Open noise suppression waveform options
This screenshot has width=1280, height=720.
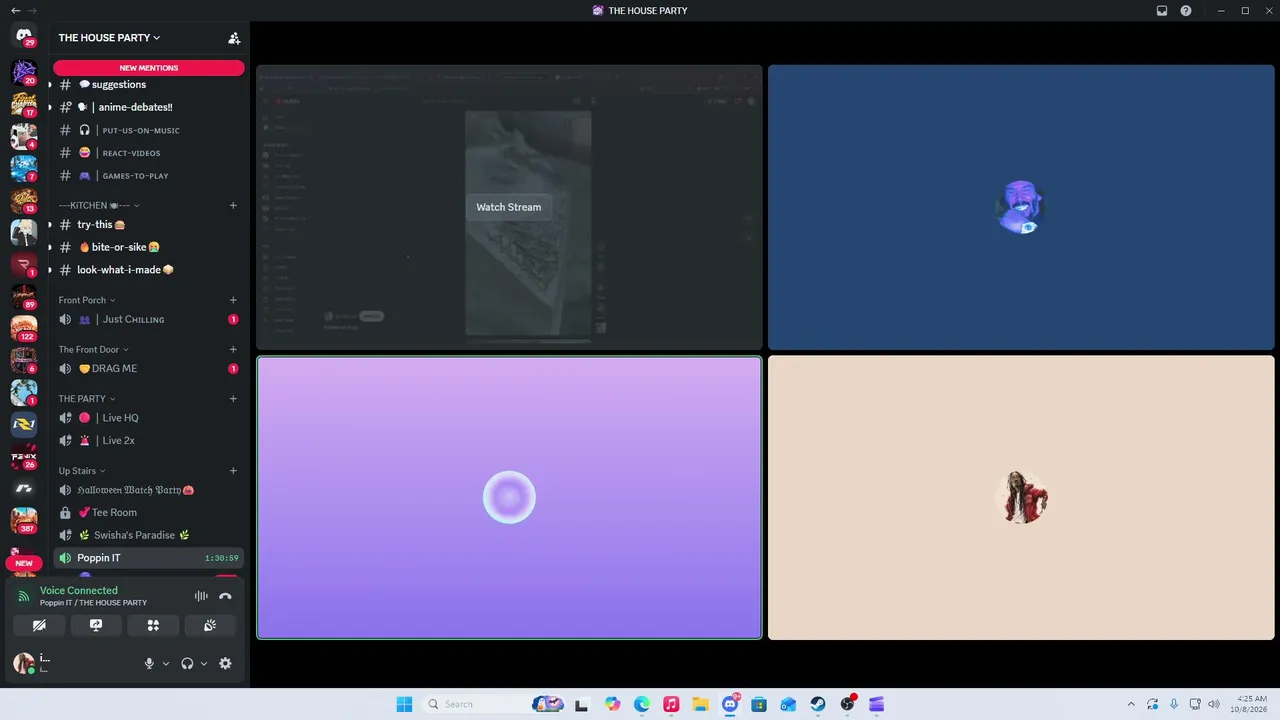(201, 596)
